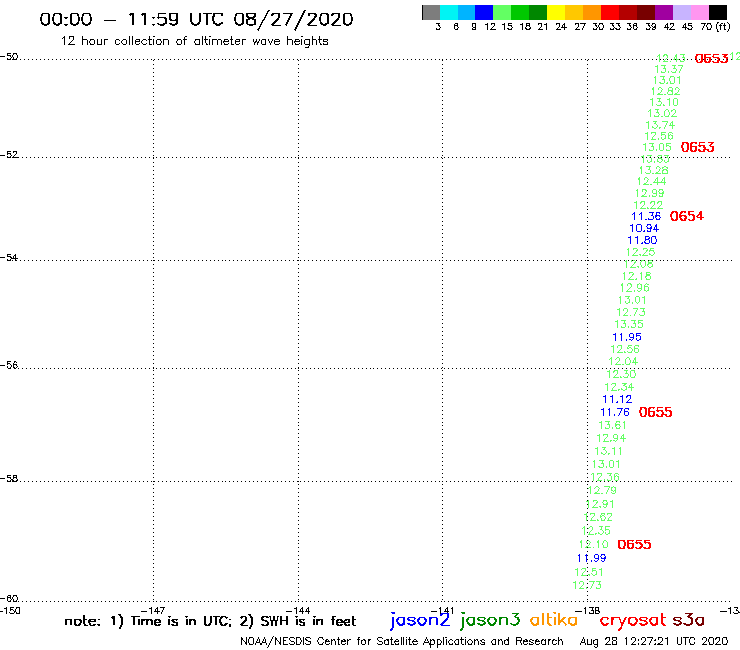The image size is (740, 650).
Task: Click the blue wave height value 11.95
Action: coord(627,337)
